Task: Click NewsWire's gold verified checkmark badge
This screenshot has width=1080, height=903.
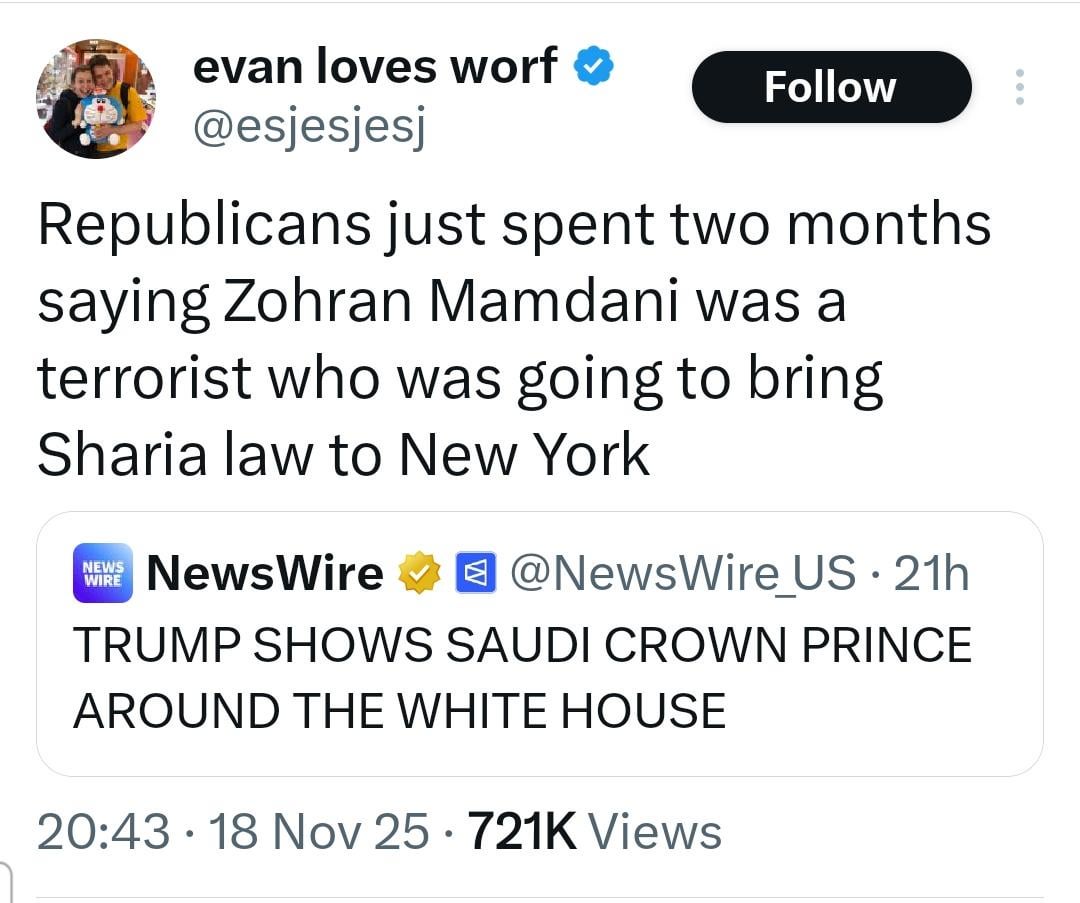Action: point(420,574)
